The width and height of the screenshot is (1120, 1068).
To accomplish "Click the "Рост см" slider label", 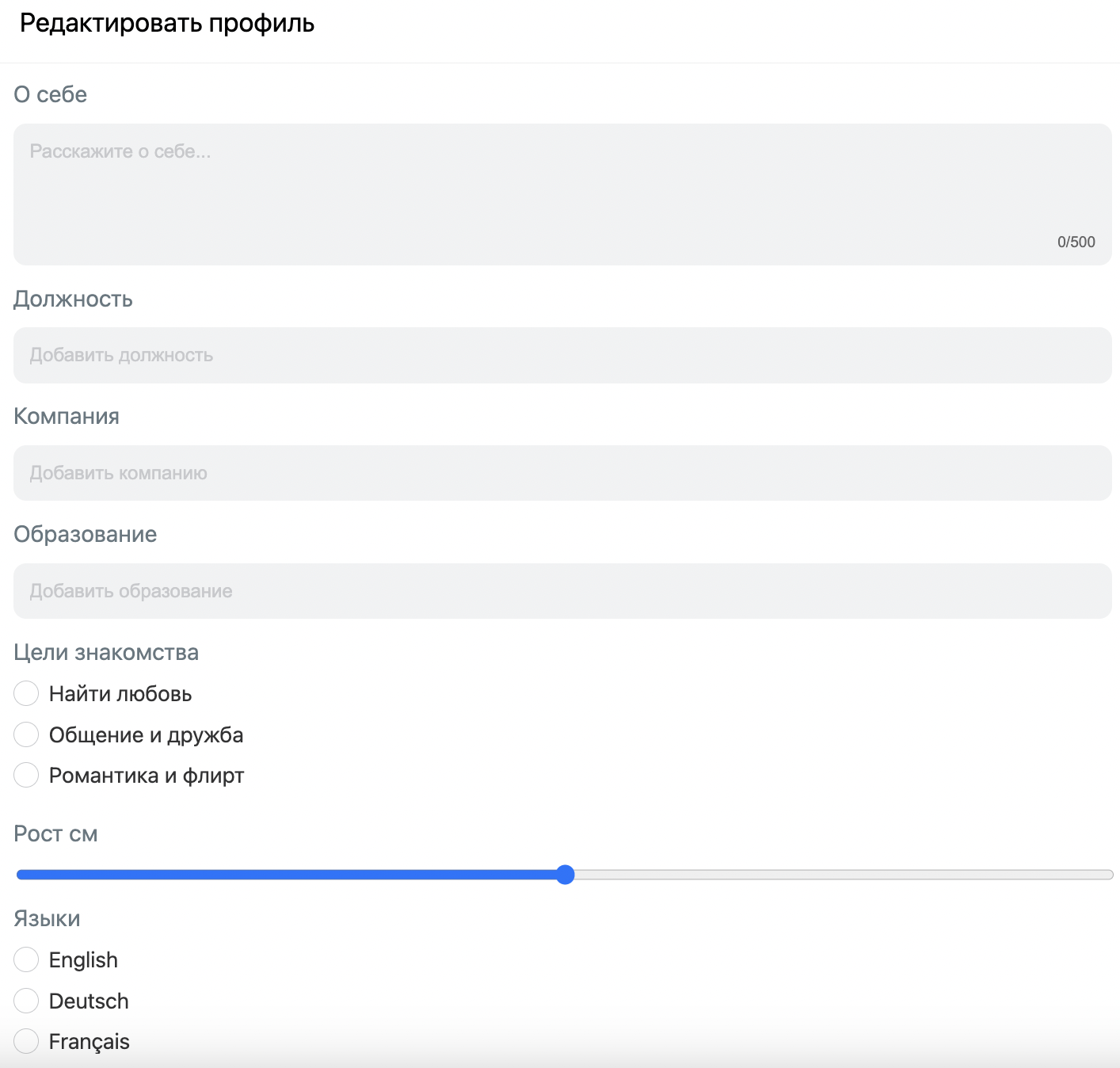I will pos(55,833).
